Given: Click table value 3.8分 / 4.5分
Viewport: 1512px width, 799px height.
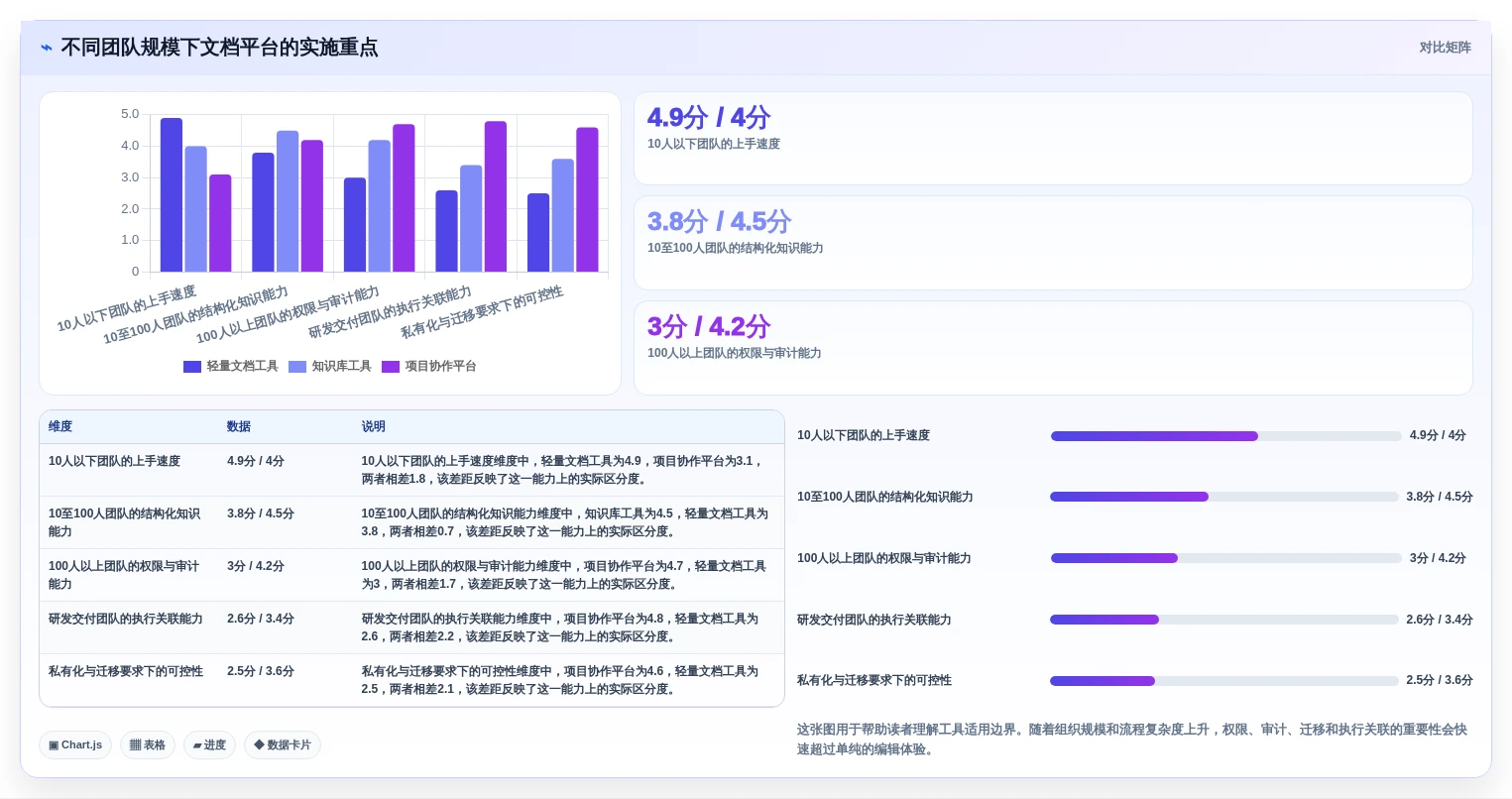Looking at the screenshot, I should tap(261, 514).
